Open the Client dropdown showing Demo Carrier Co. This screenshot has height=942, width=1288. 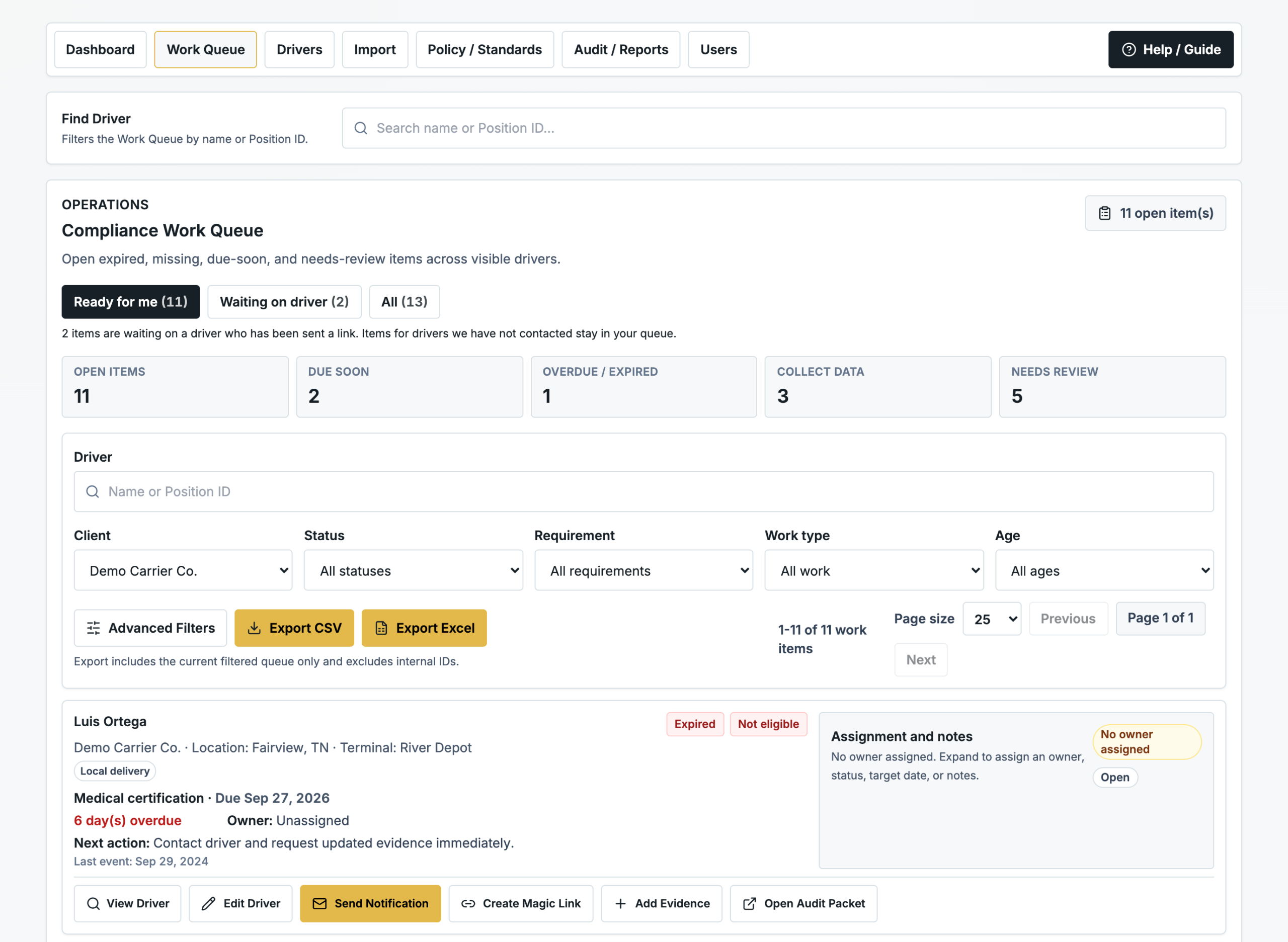point(183,570)
